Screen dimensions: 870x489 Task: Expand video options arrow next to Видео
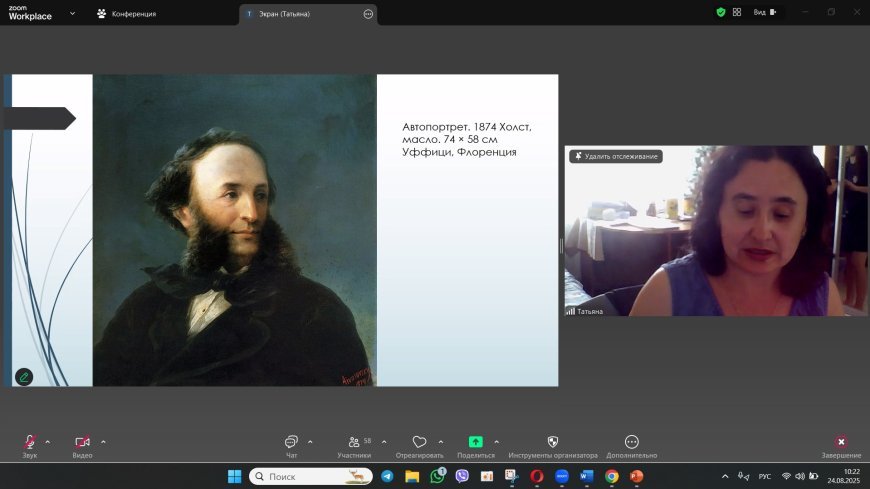tap(103, 442)
